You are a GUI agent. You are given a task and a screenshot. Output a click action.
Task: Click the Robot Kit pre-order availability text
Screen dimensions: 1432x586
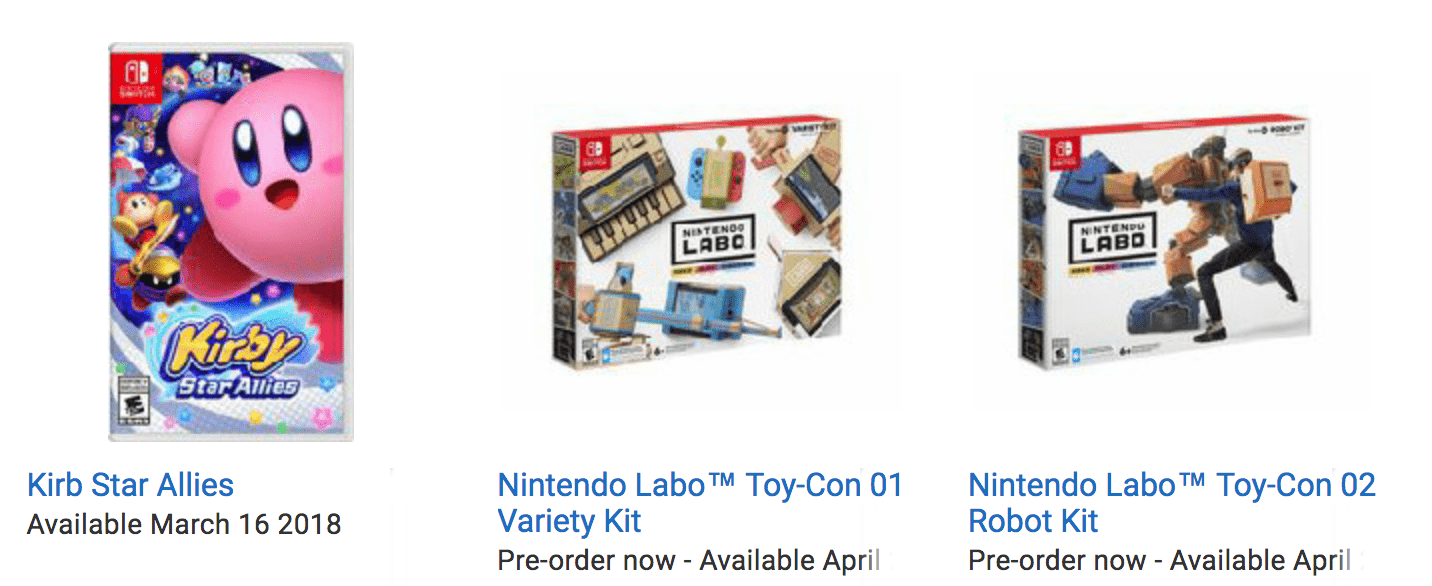tap(1160, 561)
